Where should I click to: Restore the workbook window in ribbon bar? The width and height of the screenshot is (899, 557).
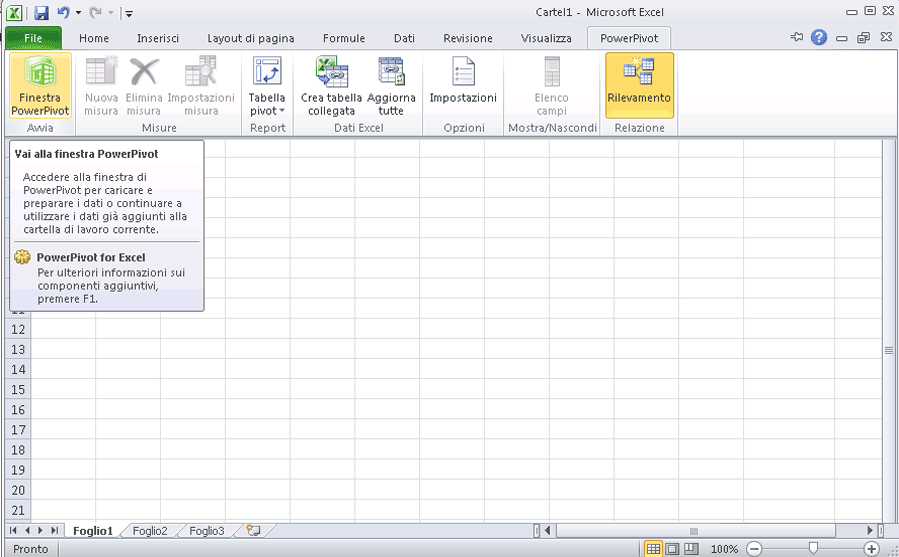coord(863,38)
